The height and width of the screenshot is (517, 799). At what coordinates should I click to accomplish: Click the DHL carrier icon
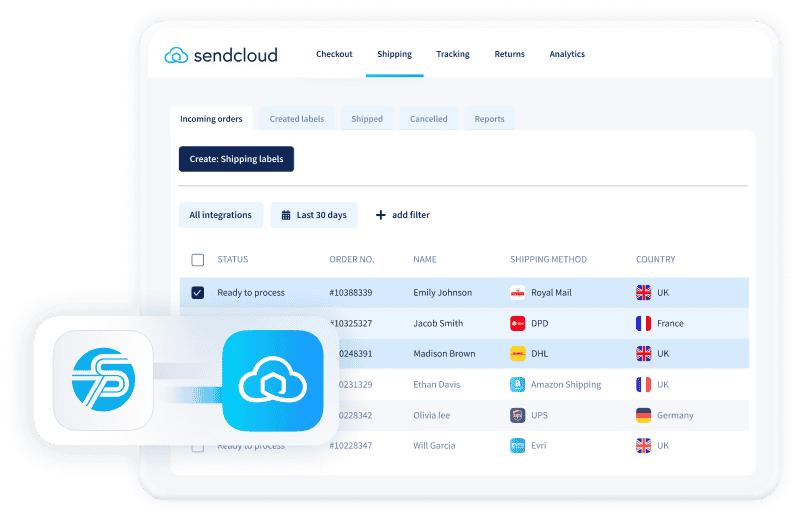click(517, 354)
